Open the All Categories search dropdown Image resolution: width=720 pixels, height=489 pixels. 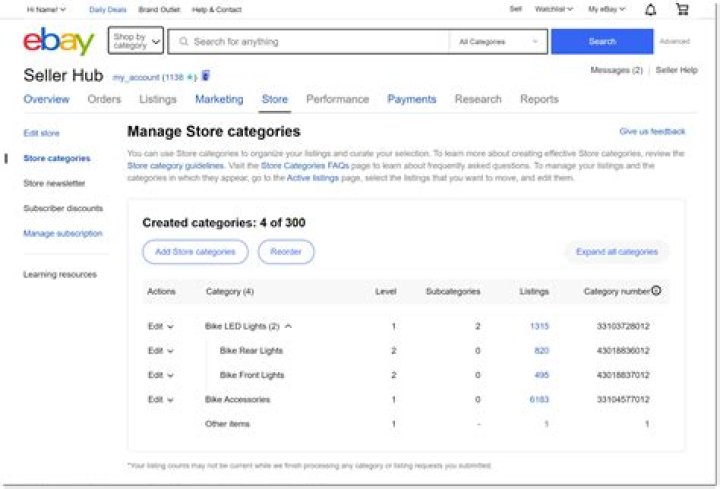(497, 42)
